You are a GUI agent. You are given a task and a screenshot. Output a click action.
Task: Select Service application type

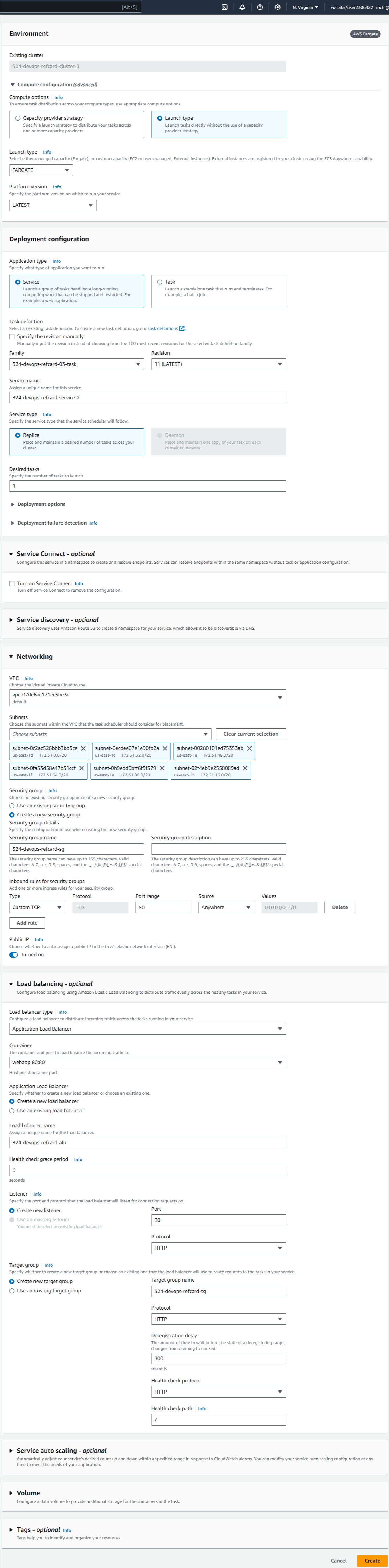[x=18, y=282]
